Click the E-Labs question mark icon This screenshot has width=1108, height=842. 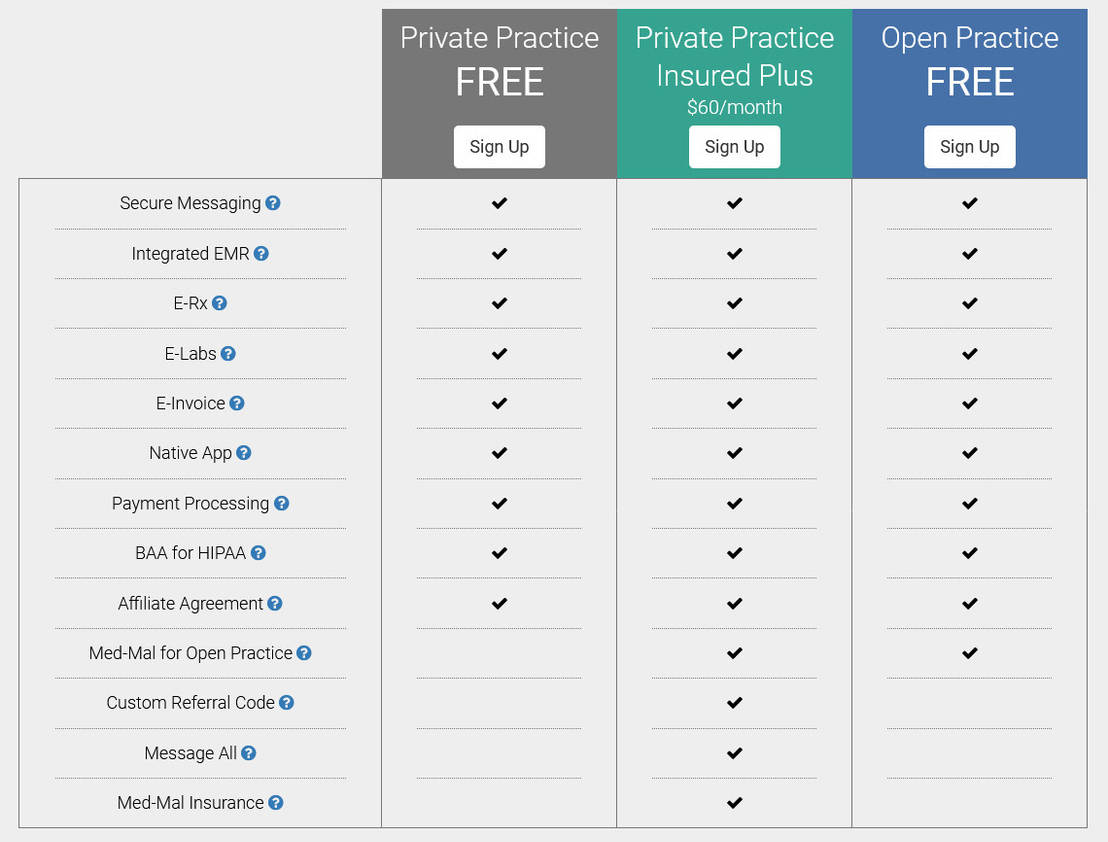227,353
